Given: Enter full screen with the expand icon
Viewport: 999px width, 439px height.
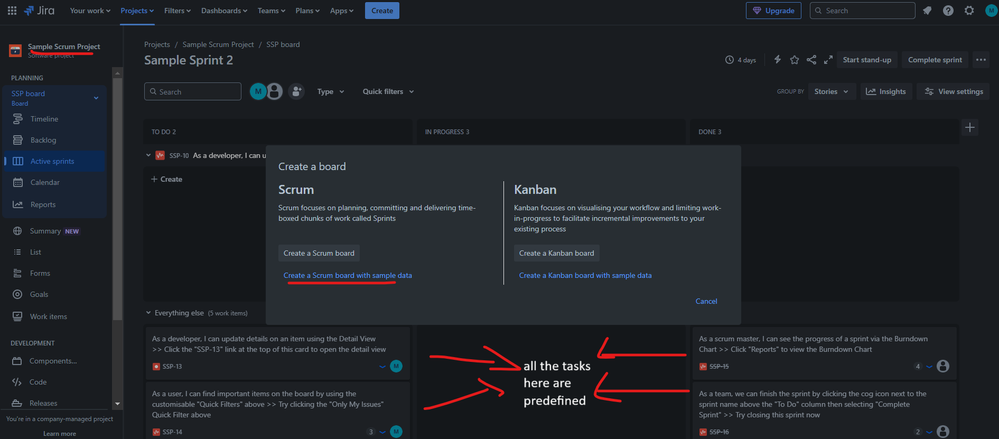Looking at the screenshot, I should coord(828,59).
